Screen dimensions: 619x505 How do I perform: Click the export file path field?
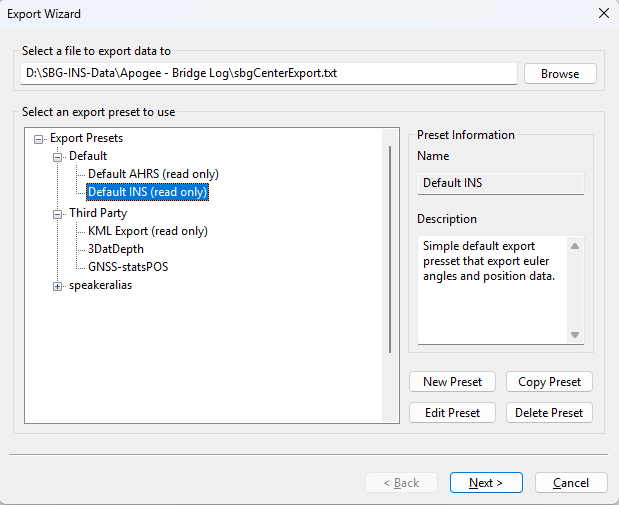pos(268,74)
